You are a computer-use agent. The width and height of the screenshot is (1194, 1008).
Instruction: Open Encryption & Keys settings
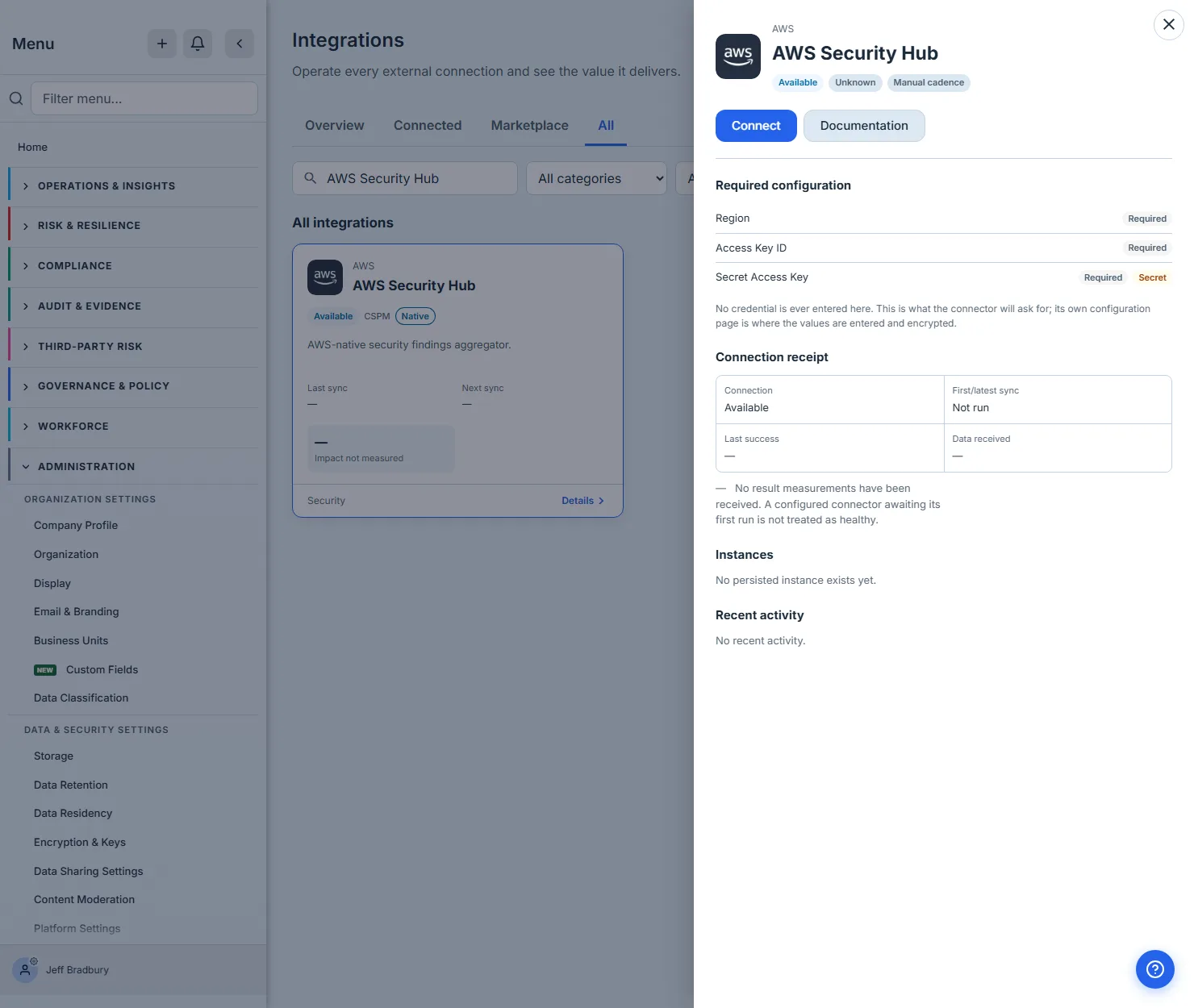point(80,843)
